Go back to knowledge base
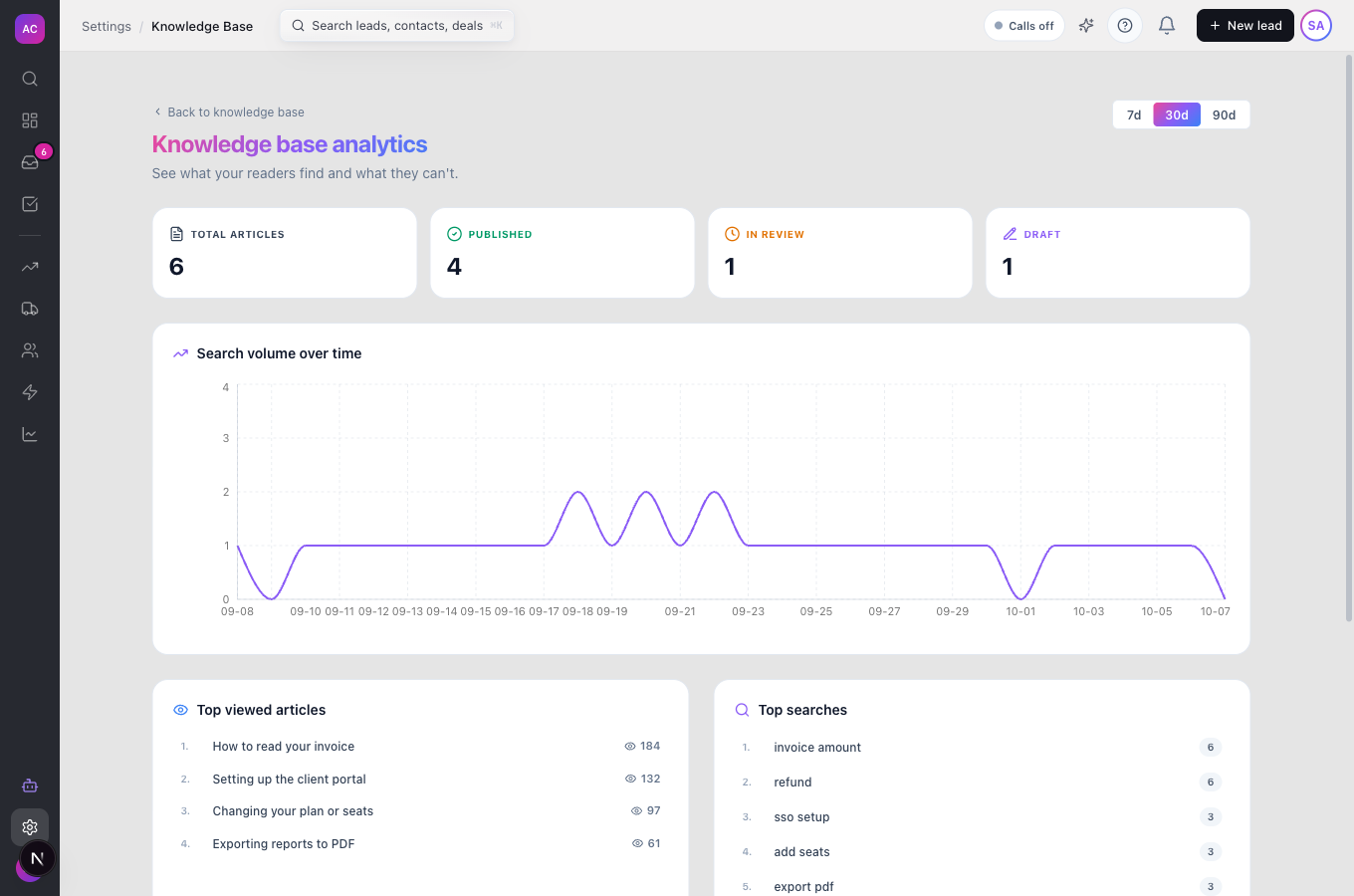Viewport: 1354px width, 896px height. coord(229,112)
